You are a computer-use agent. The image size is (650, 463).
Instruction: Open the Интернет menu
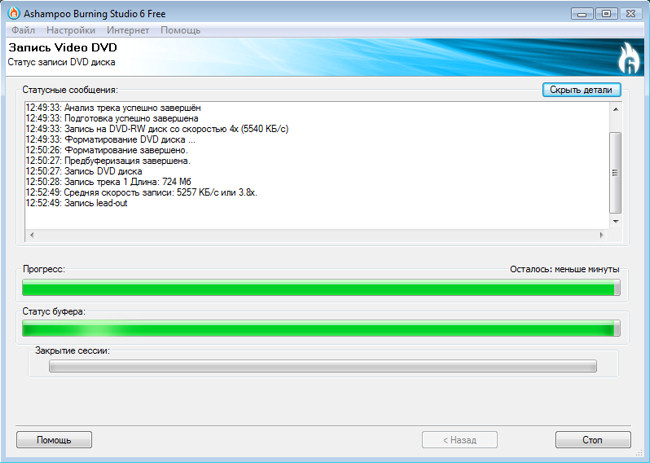(128, 30)
